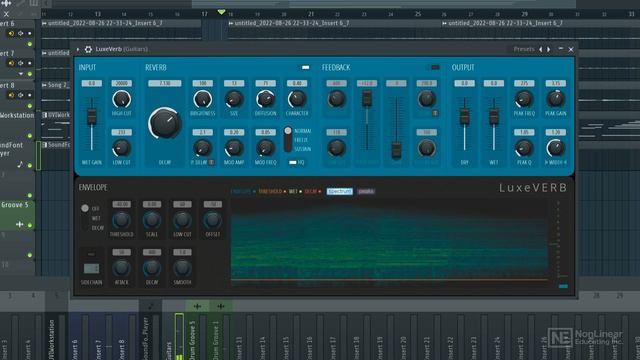The height and width of the screenshot is (360, 640).
Task: Click the envelope Decay knob
Action: point(151,269)
